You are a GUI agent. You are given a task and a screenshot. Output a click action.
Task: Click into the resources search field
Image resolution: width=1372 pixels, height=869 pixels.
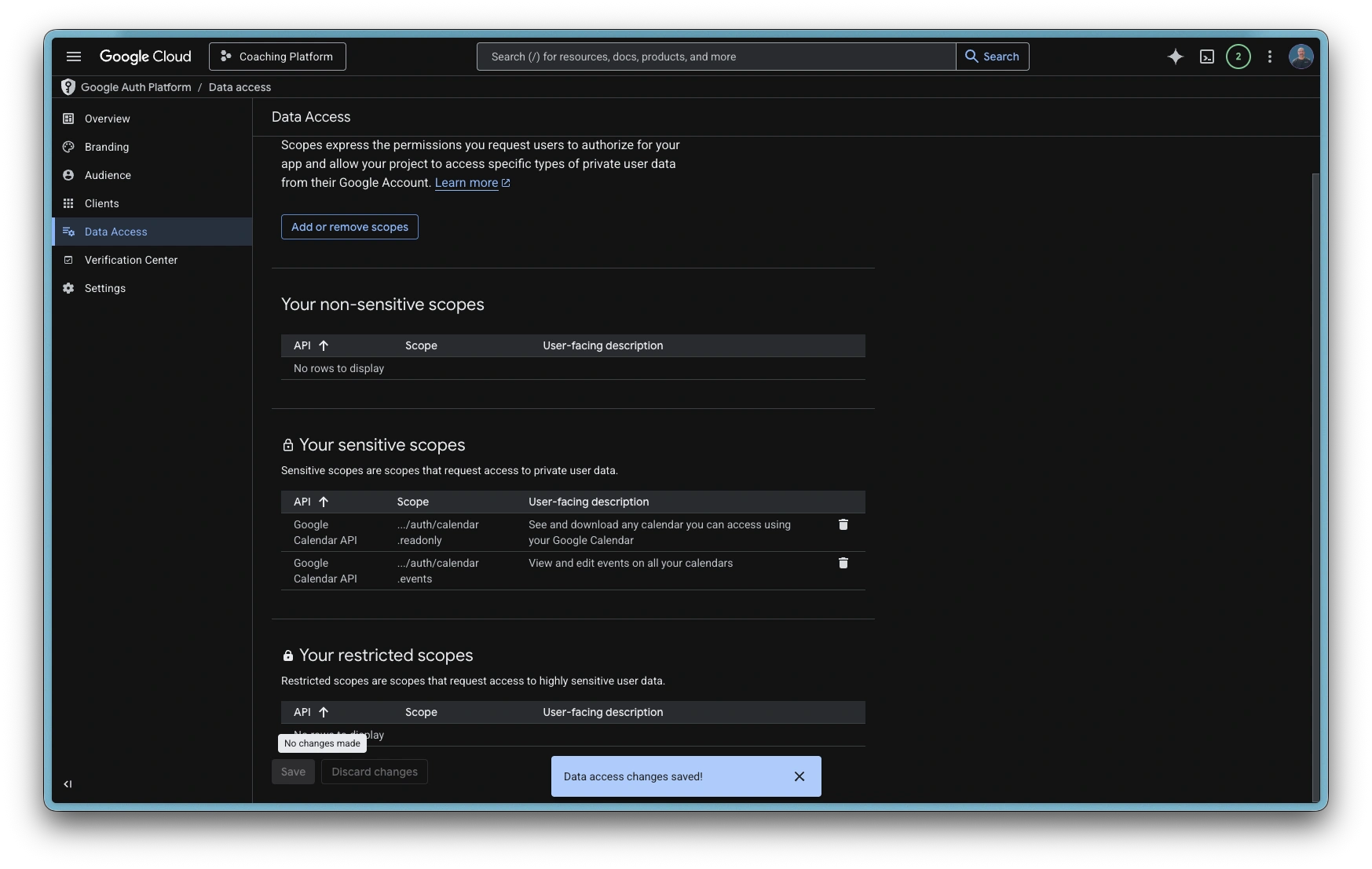(x=715, y=57)
